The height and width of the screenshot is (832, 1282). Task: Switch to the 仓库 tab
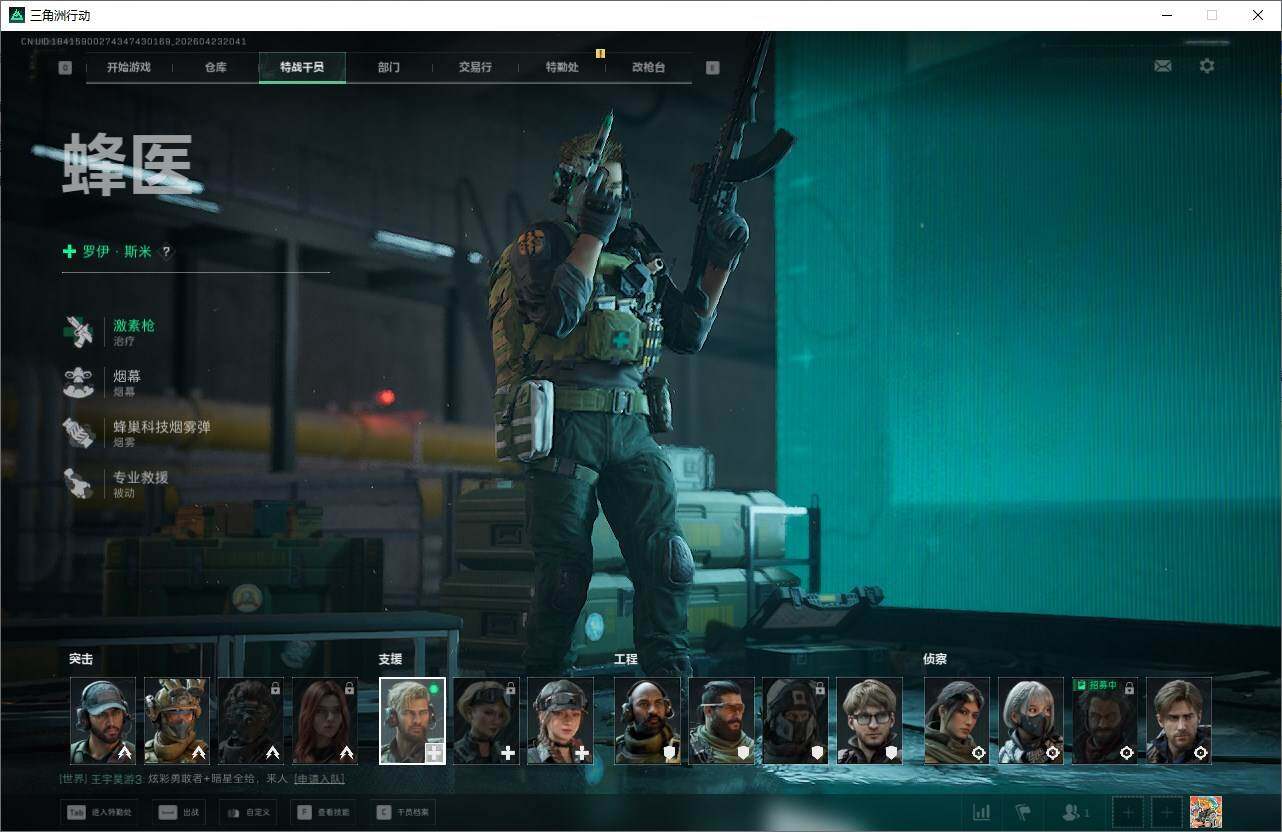[x=215, y=67]
